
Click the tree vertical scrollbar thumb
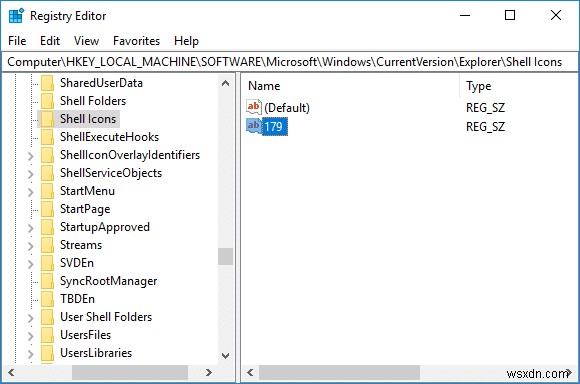point(225,256)
